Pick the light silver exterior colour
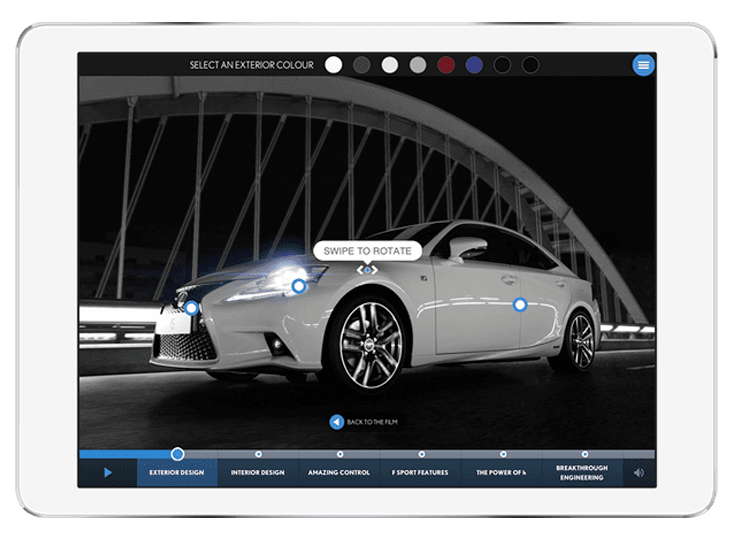740x540 pixels. point(390,65)
